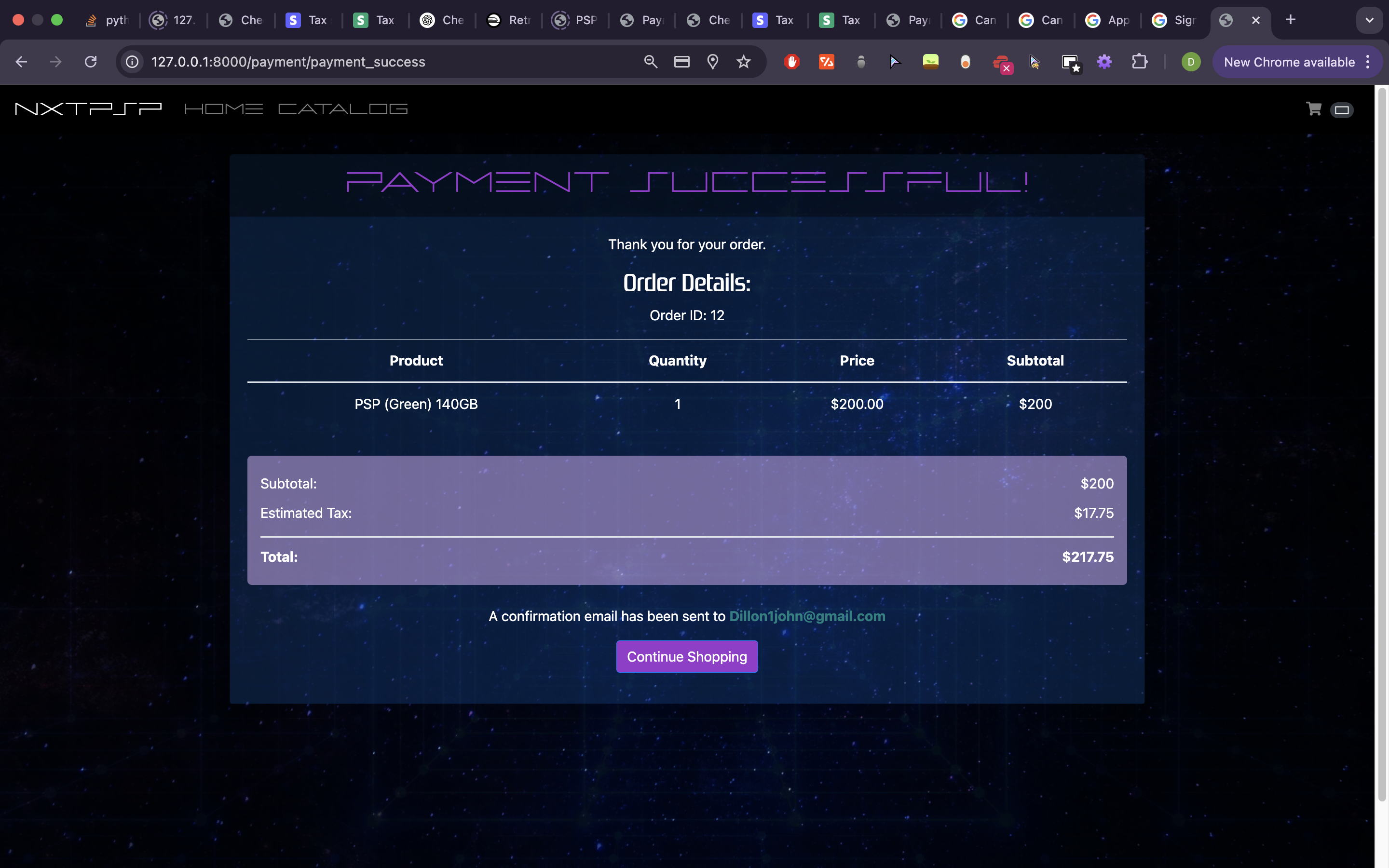Click the shopping cart icon
The height and width of the screenshot is (868, 1389).
[x=1313, y=108]
